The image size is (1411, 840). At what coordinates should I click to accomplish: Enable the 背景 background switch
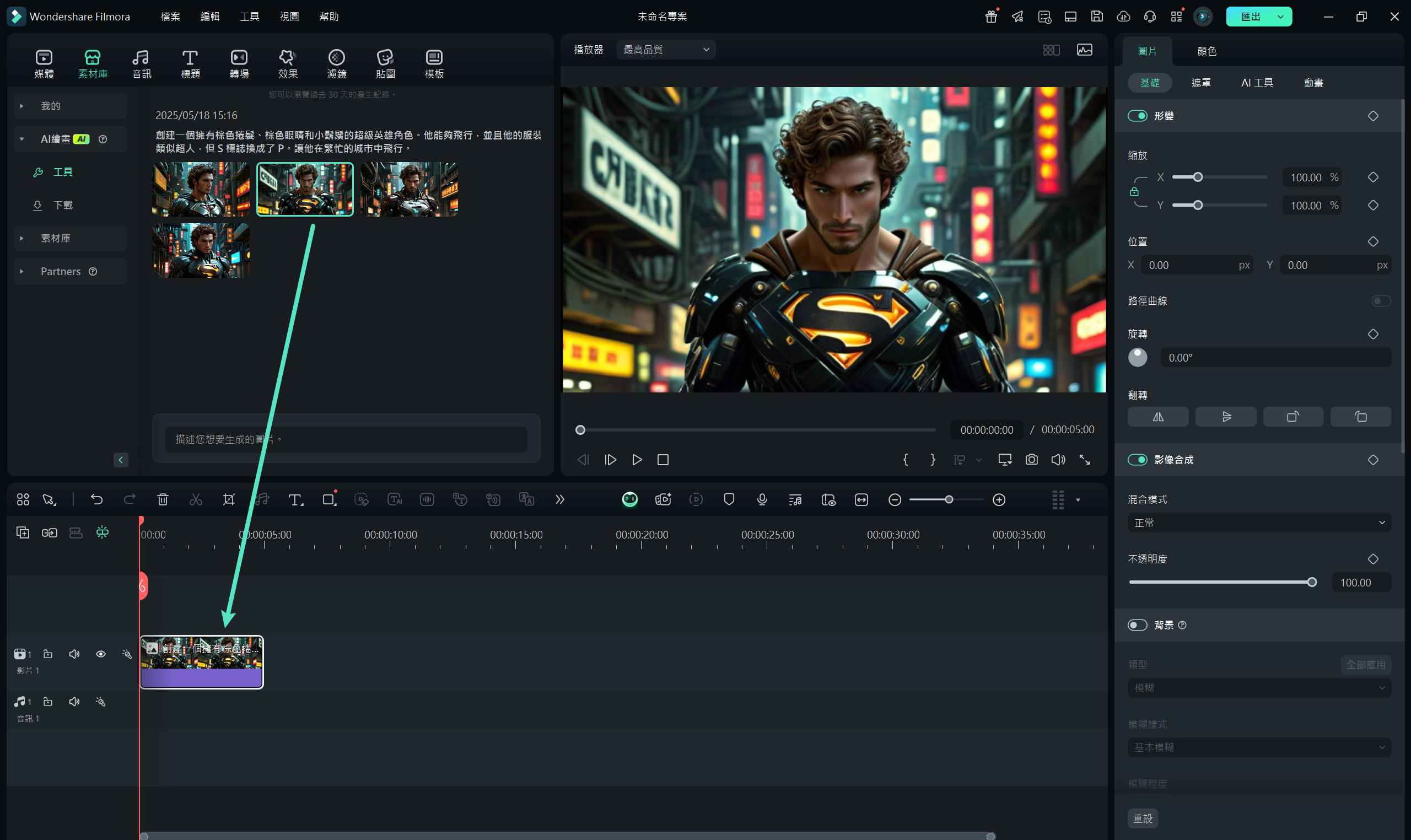pos(1137,625)
